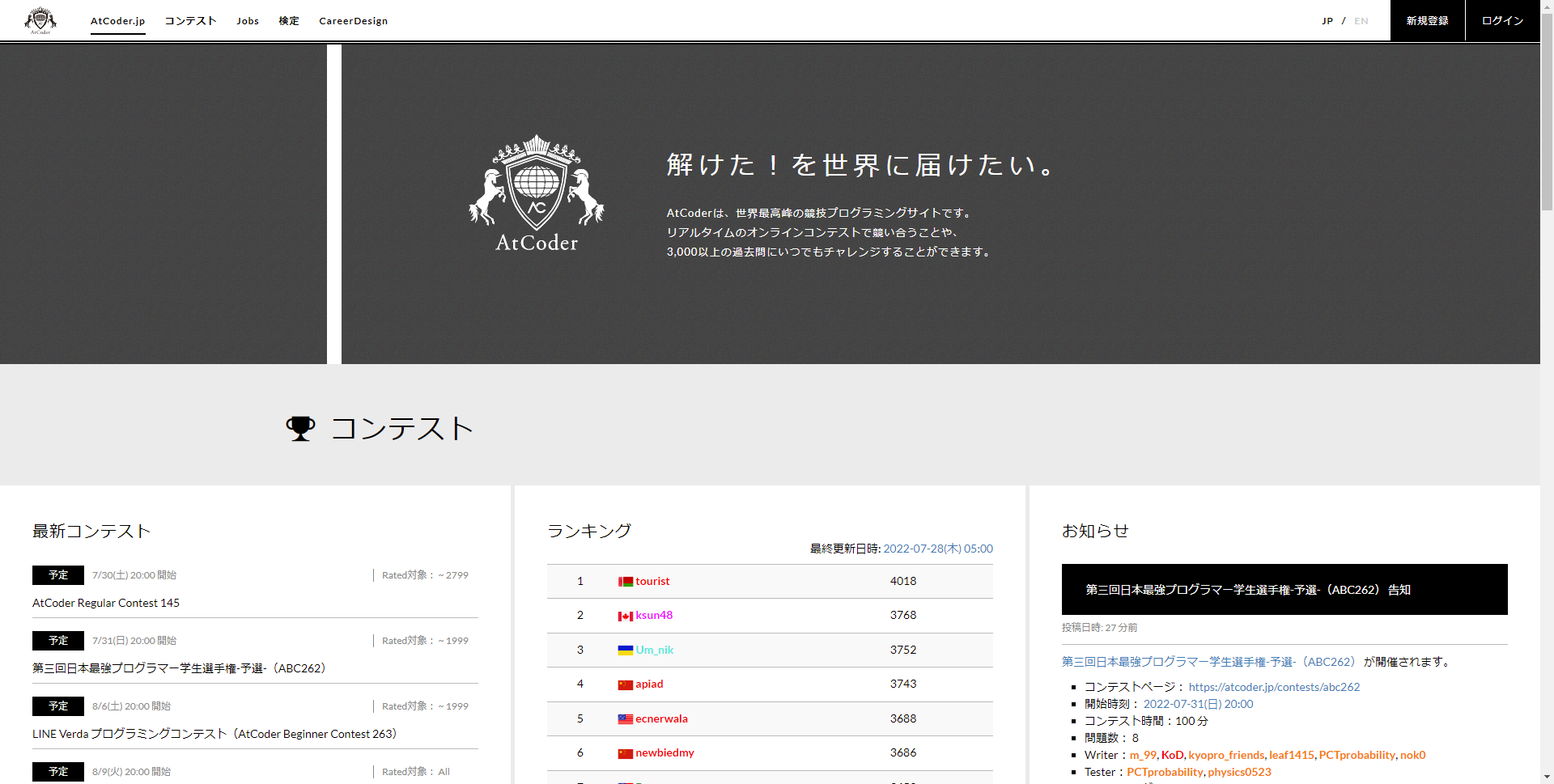Click the ログイン button
The width and height of the screenshot is (1554, 784).
pos(1501,20)
